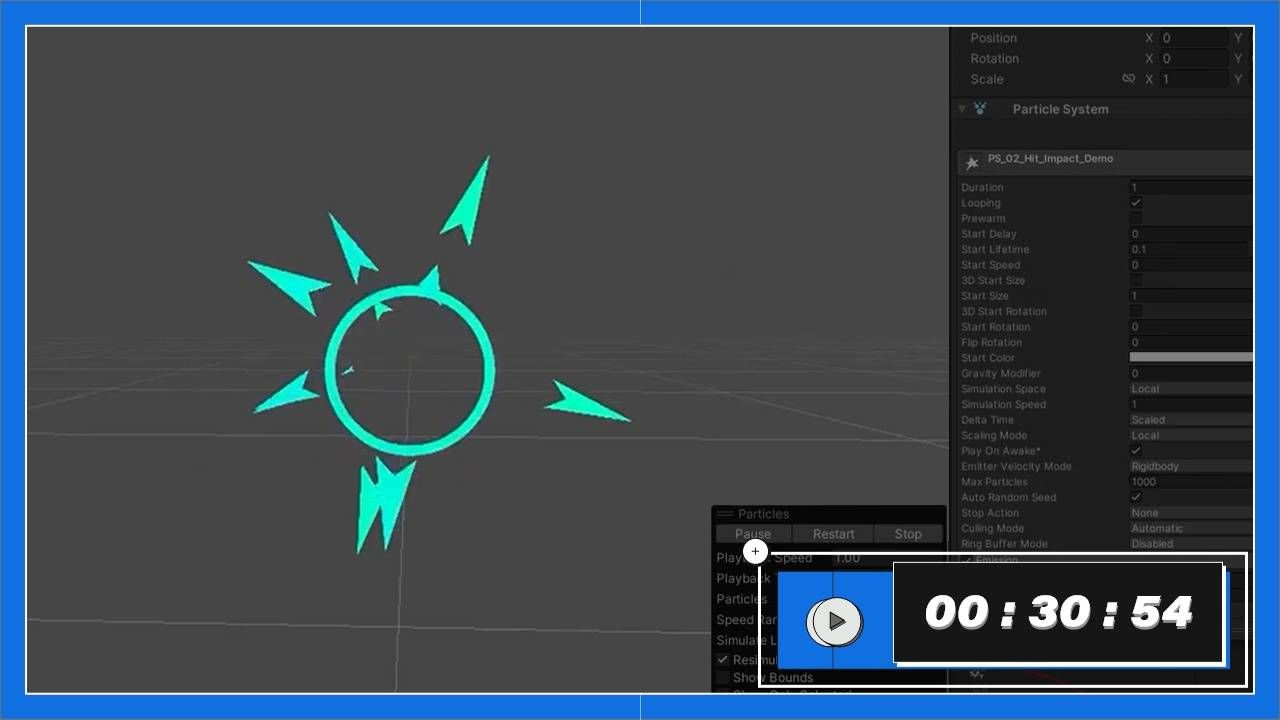
Task: Click the Rotation X input field
Action: pyautogui.click(x=1194, y=59)
